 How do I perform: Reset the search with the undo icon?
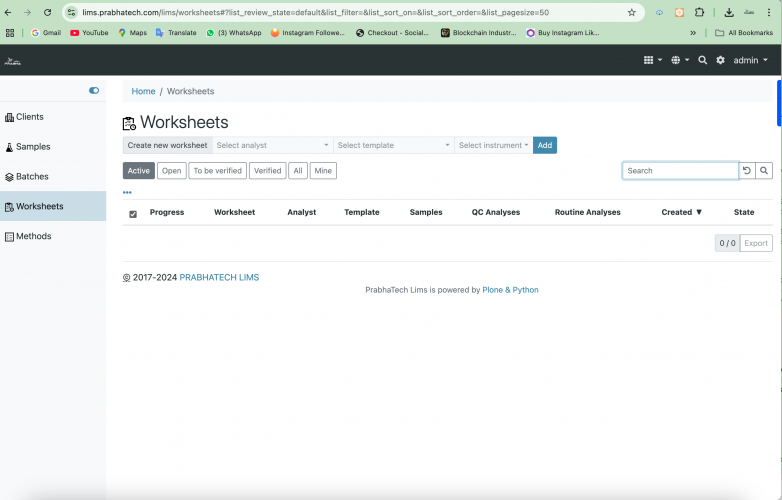[747, 170]
